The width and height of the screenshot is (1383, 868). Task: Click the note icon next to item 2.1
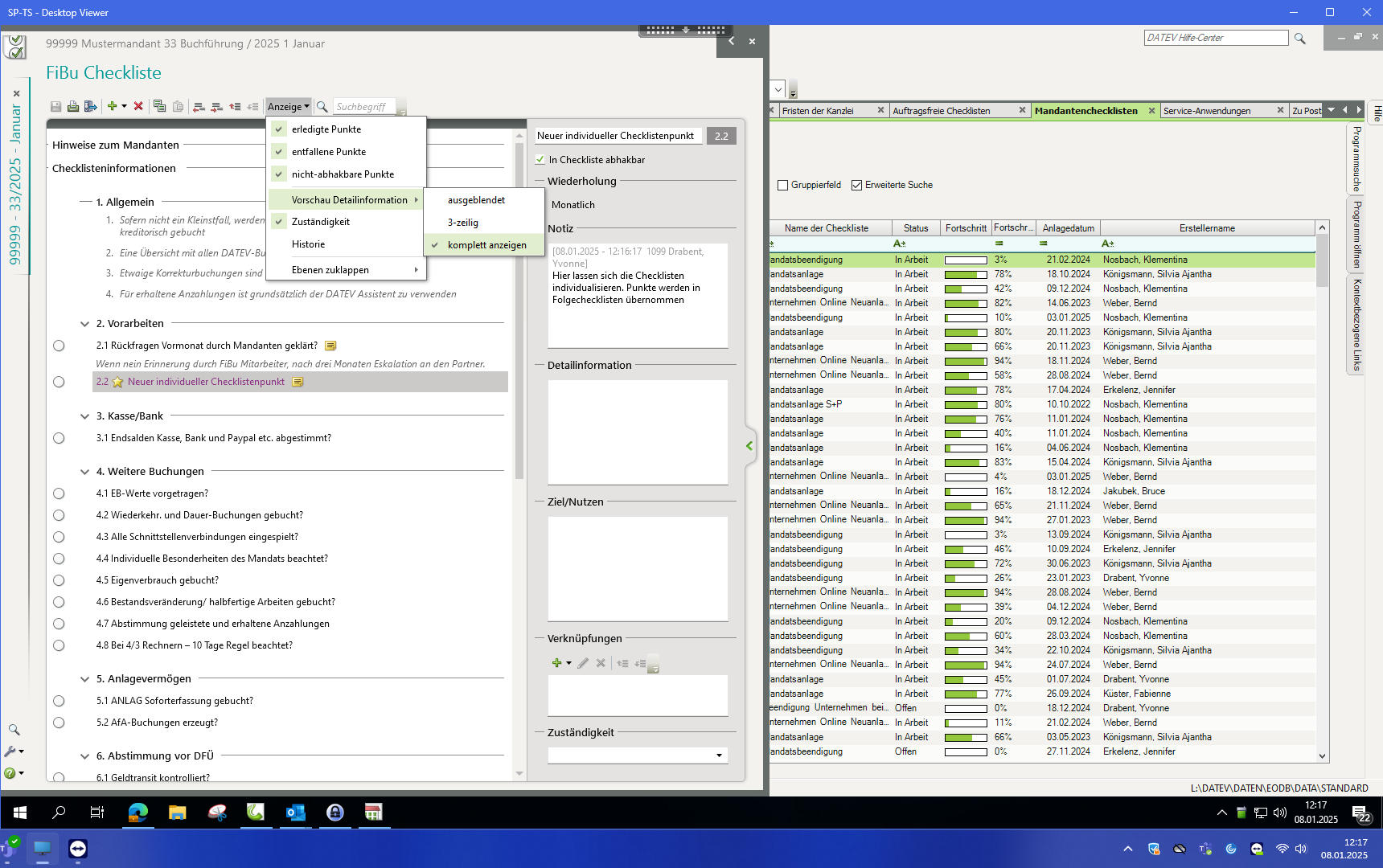pos(330,346)
